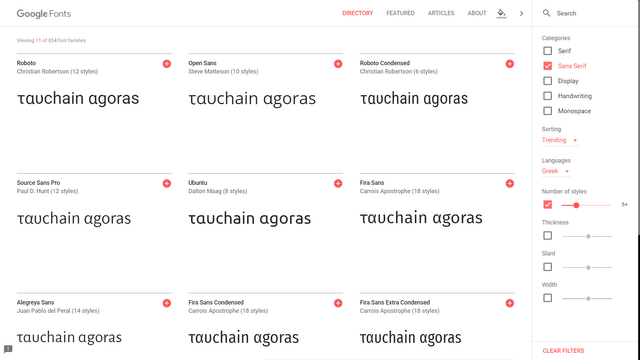Screen dimensions: 640x360
Task: Expand navigation with the right chevron
Action: pos(521,13)
